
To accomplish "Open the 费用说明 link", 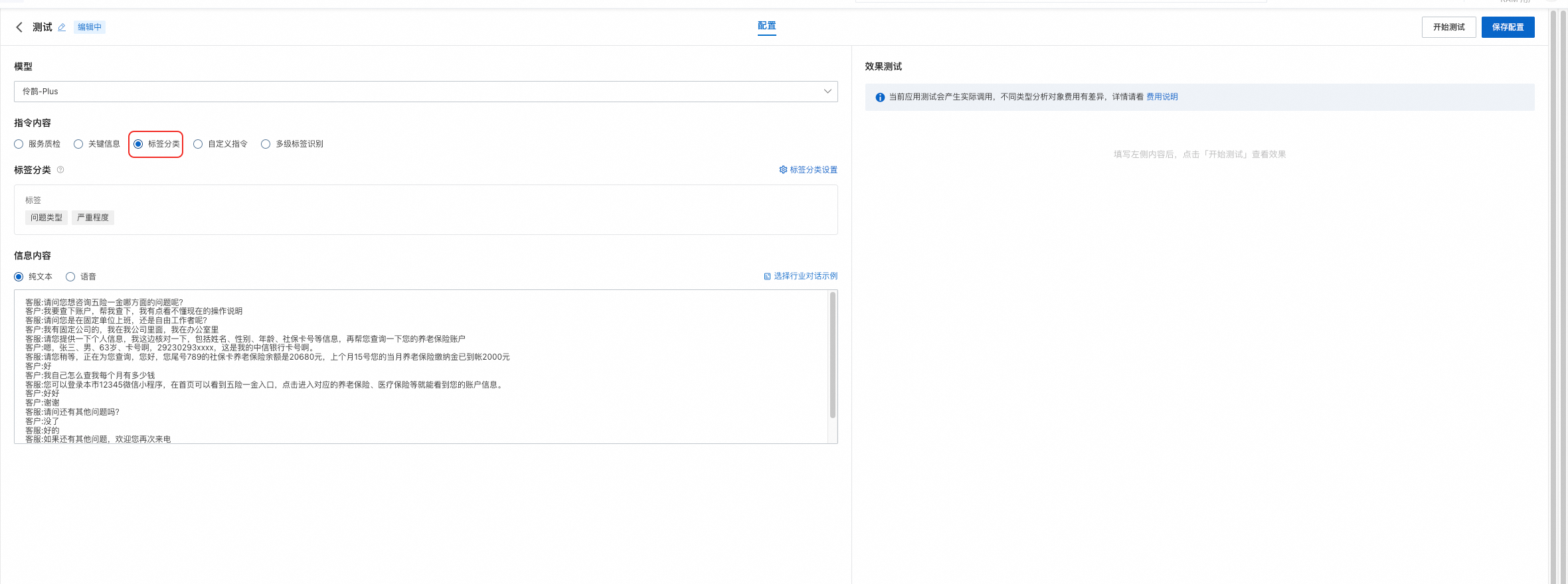I will coord(1162,97).
